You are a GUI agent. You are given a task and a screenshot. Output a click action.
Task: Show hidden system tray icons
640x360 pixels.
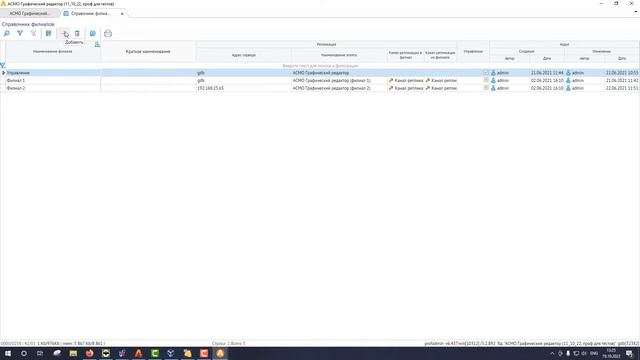click(552, 353)
